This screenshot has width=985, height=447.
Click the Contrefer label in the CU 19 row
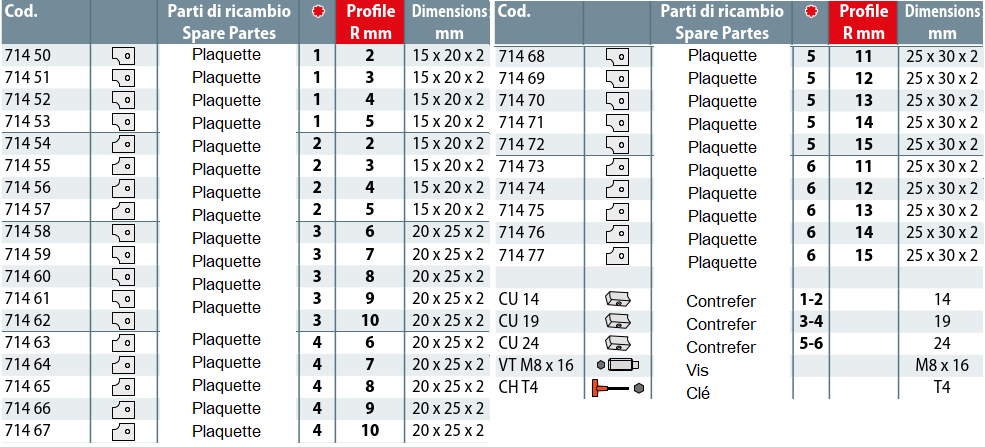(x=721, y=325)
